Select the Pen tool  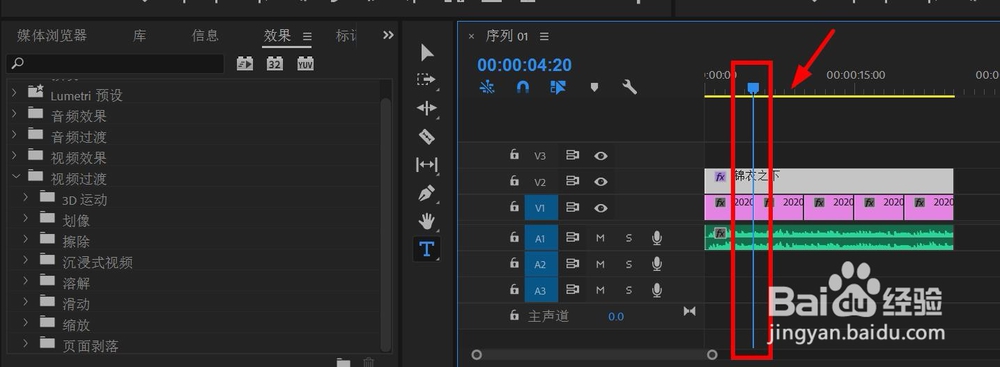(x=427, y=193)
